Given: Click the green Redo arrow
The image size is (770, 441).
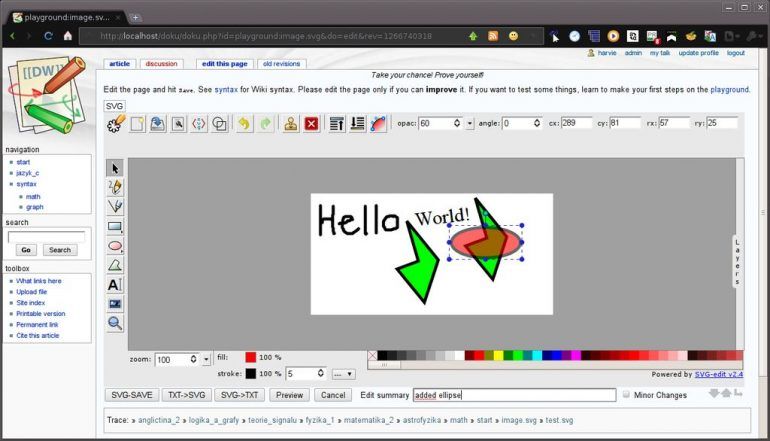Looking at the screenshot, I should pos(265,124).
